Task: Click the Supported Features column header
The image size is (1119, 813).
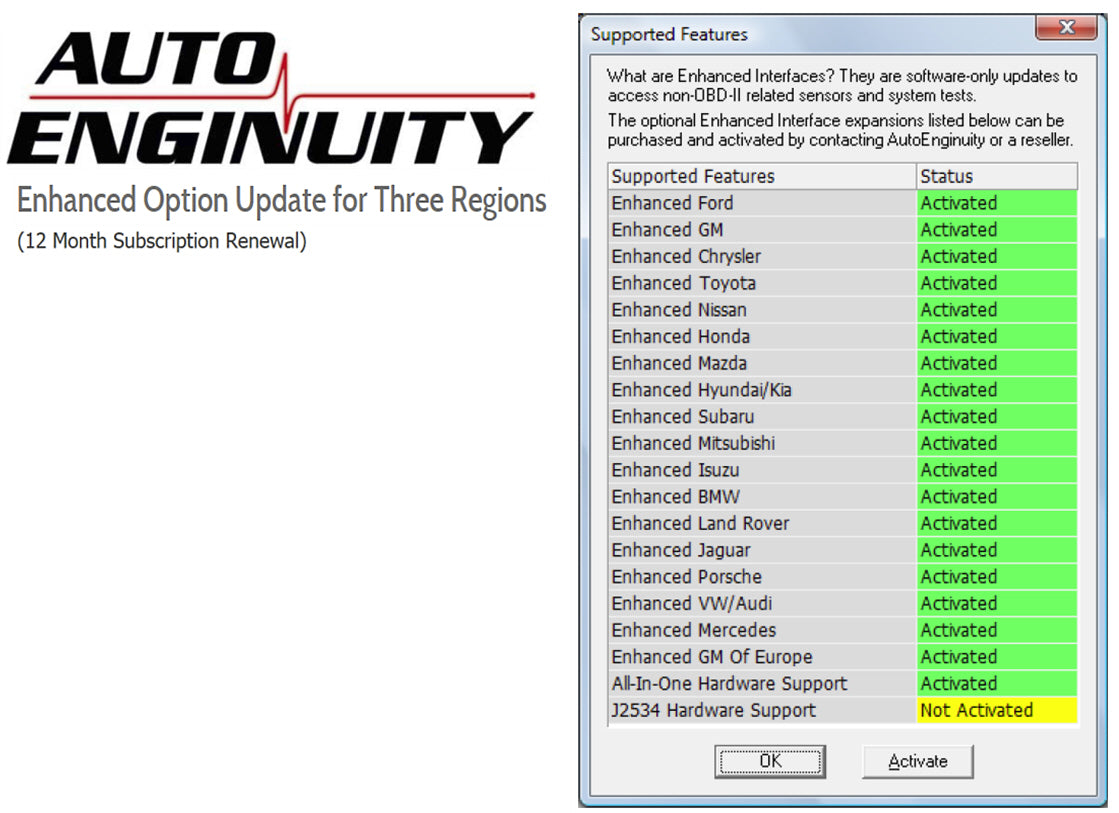Action: click(762, 176)
